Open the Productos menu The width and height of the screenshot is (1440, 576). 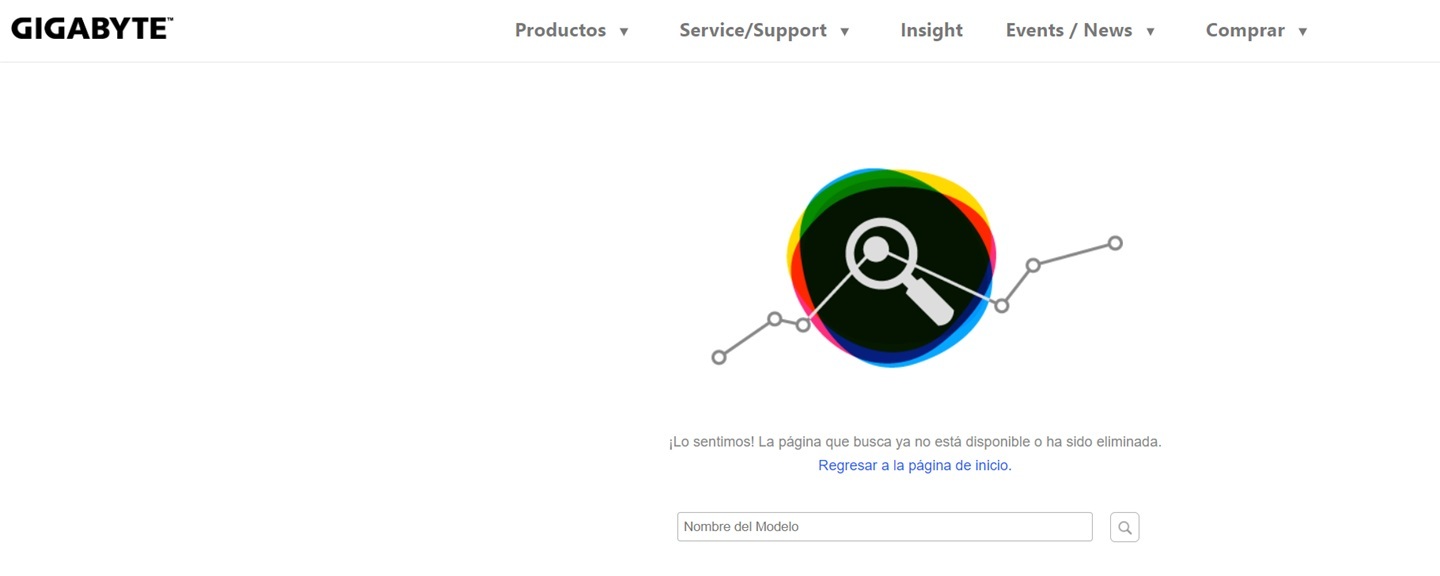coord(560,30)
